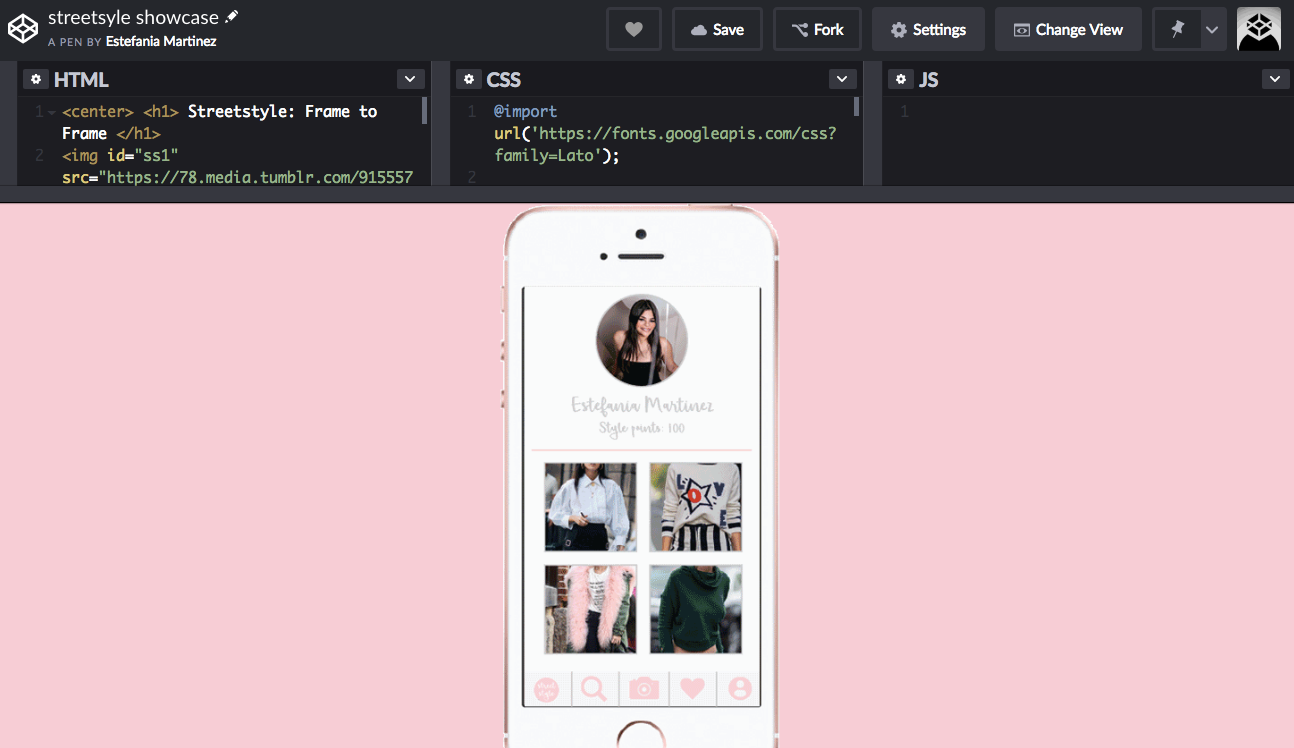Click the img id="ss1" line in HTML

(x=120, y=155)
